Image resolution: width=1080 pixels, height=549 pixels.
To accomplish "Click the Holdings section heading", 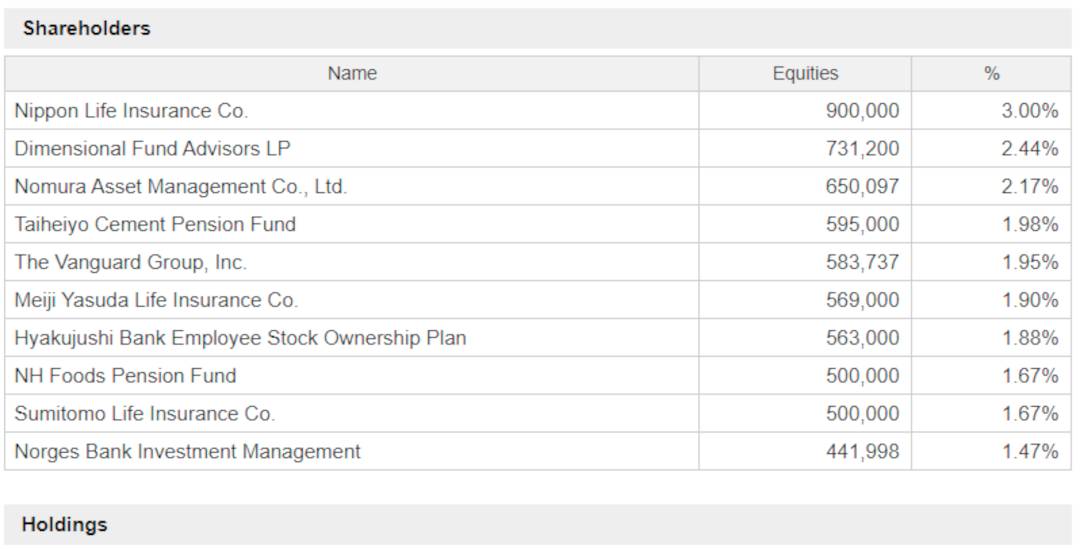I will [x=64, y=525].
